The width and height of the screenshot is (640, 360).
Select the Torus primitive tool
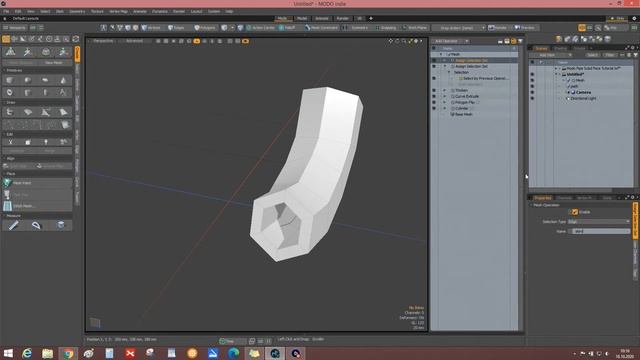click(10, 92)
